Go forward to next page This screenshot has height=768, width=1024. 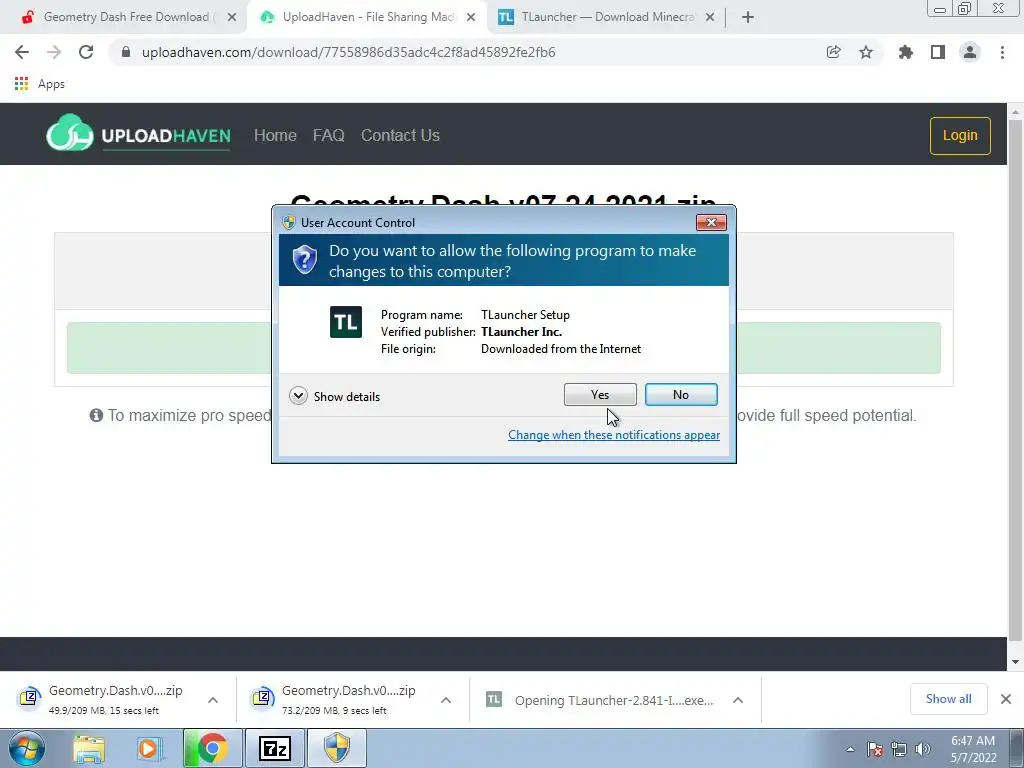(x=54, y=52)
